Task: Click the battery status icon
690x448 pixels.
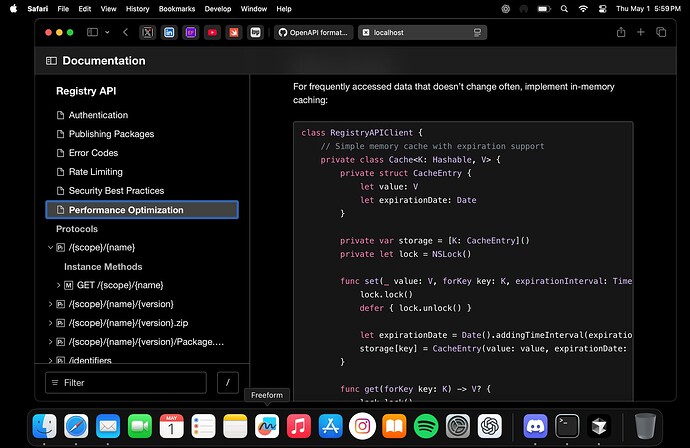Action: pos(544,9)
